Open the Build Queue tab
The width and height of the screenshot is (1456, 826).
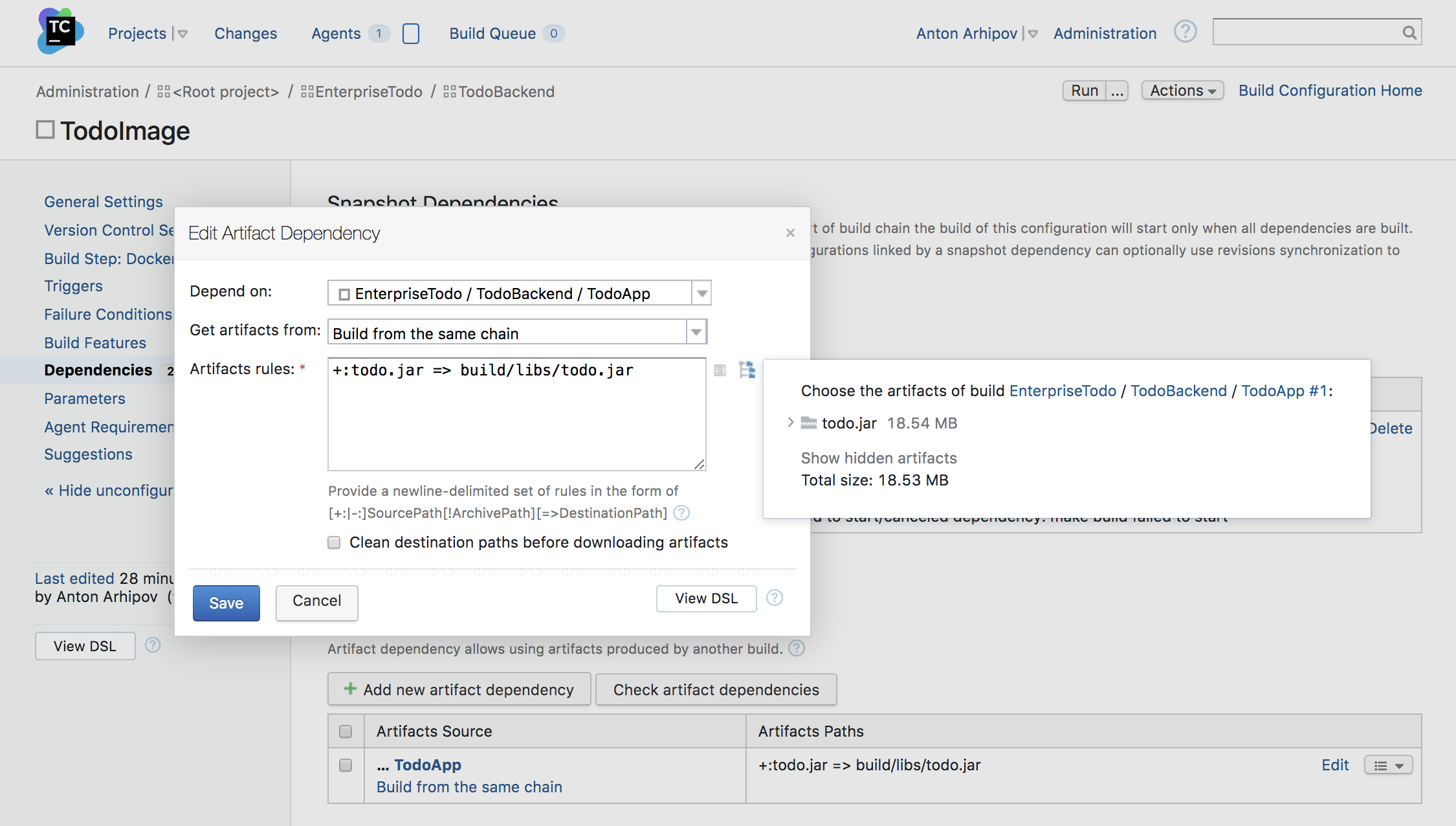pyautogui.click(x=492, y=34)
